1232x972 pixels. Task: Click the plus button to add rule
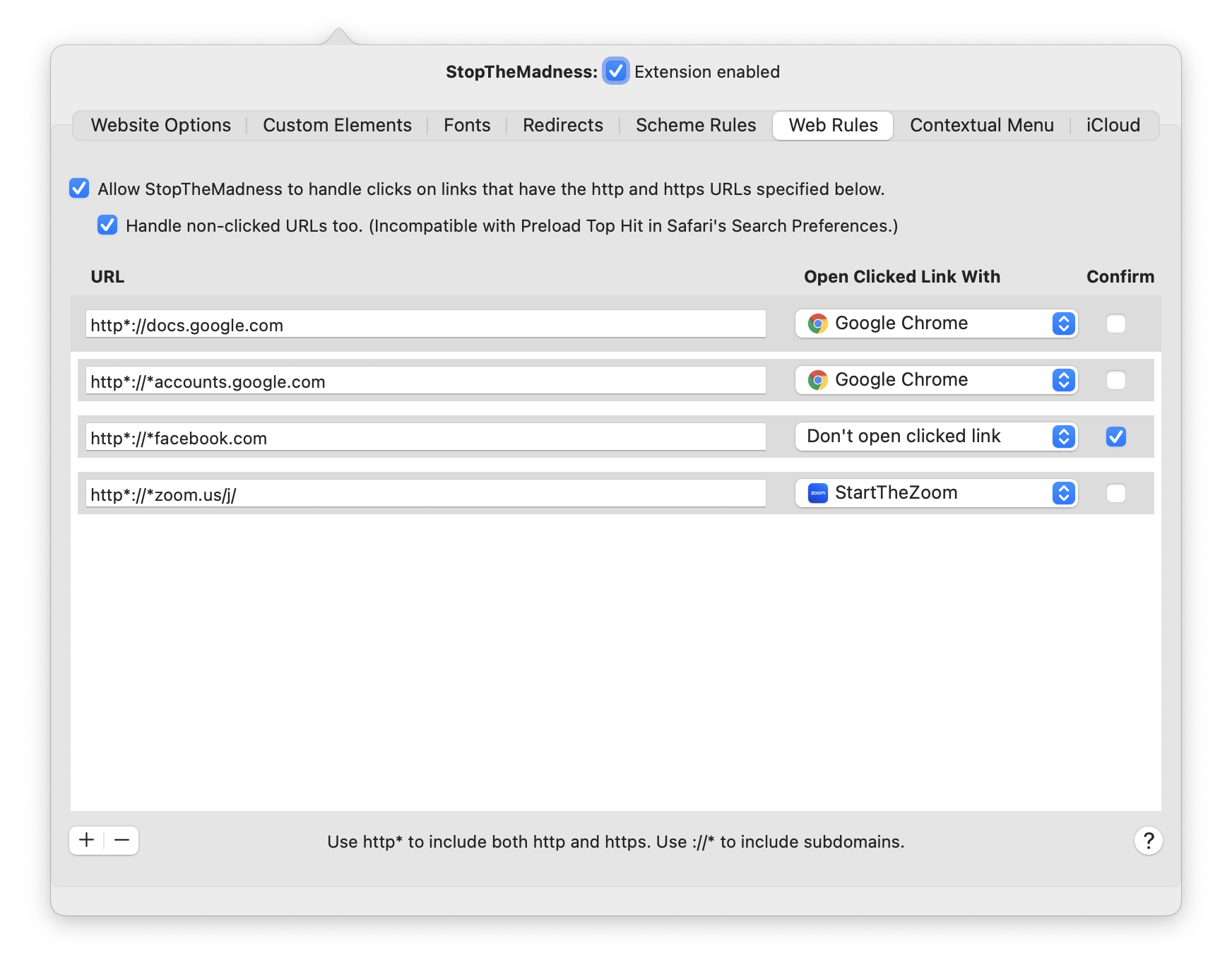click(x=87, y=840)
